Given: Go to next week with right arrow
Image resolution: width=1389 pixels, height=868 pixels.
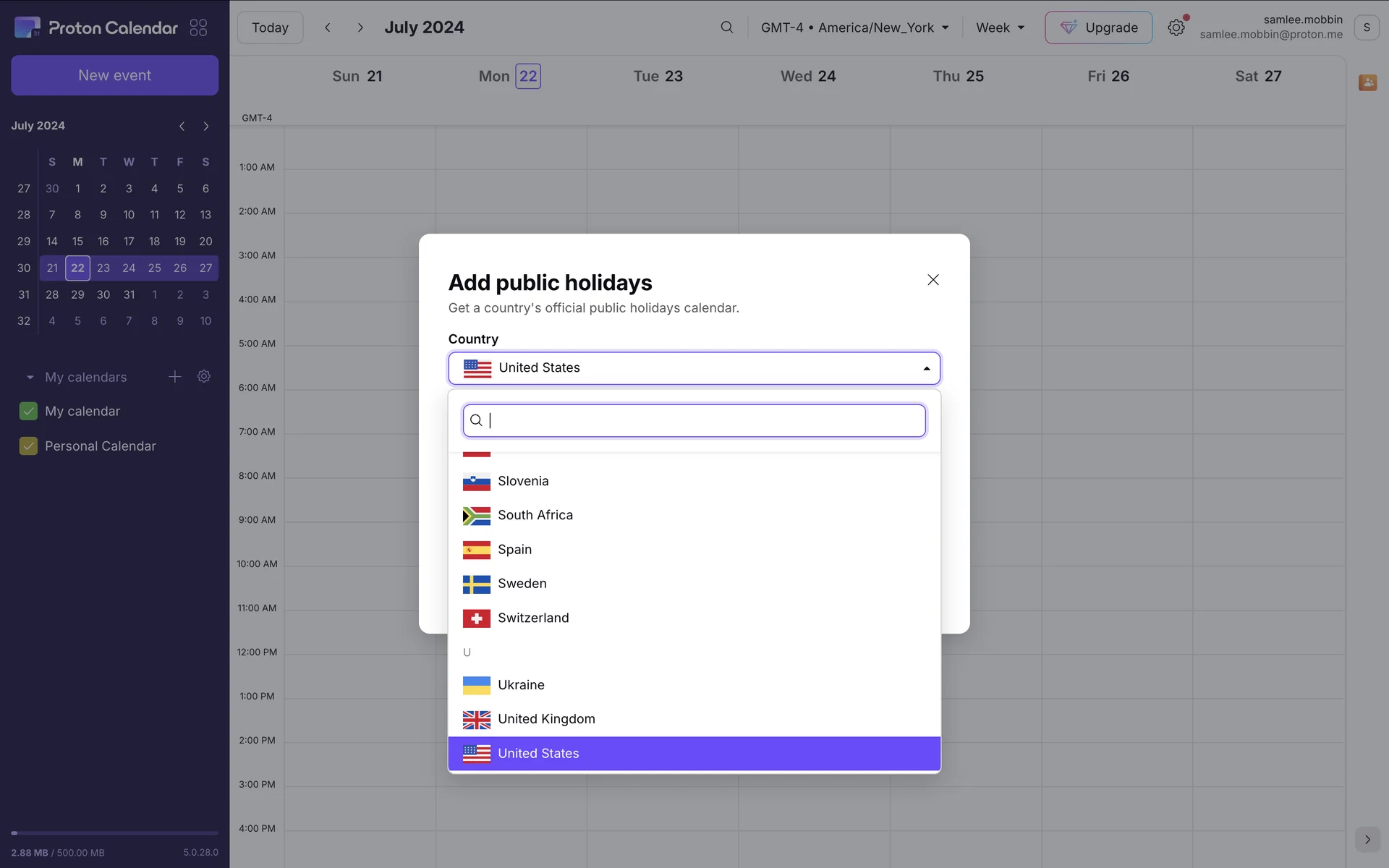Looking at the screenshot, I should (x=360, y=27).
